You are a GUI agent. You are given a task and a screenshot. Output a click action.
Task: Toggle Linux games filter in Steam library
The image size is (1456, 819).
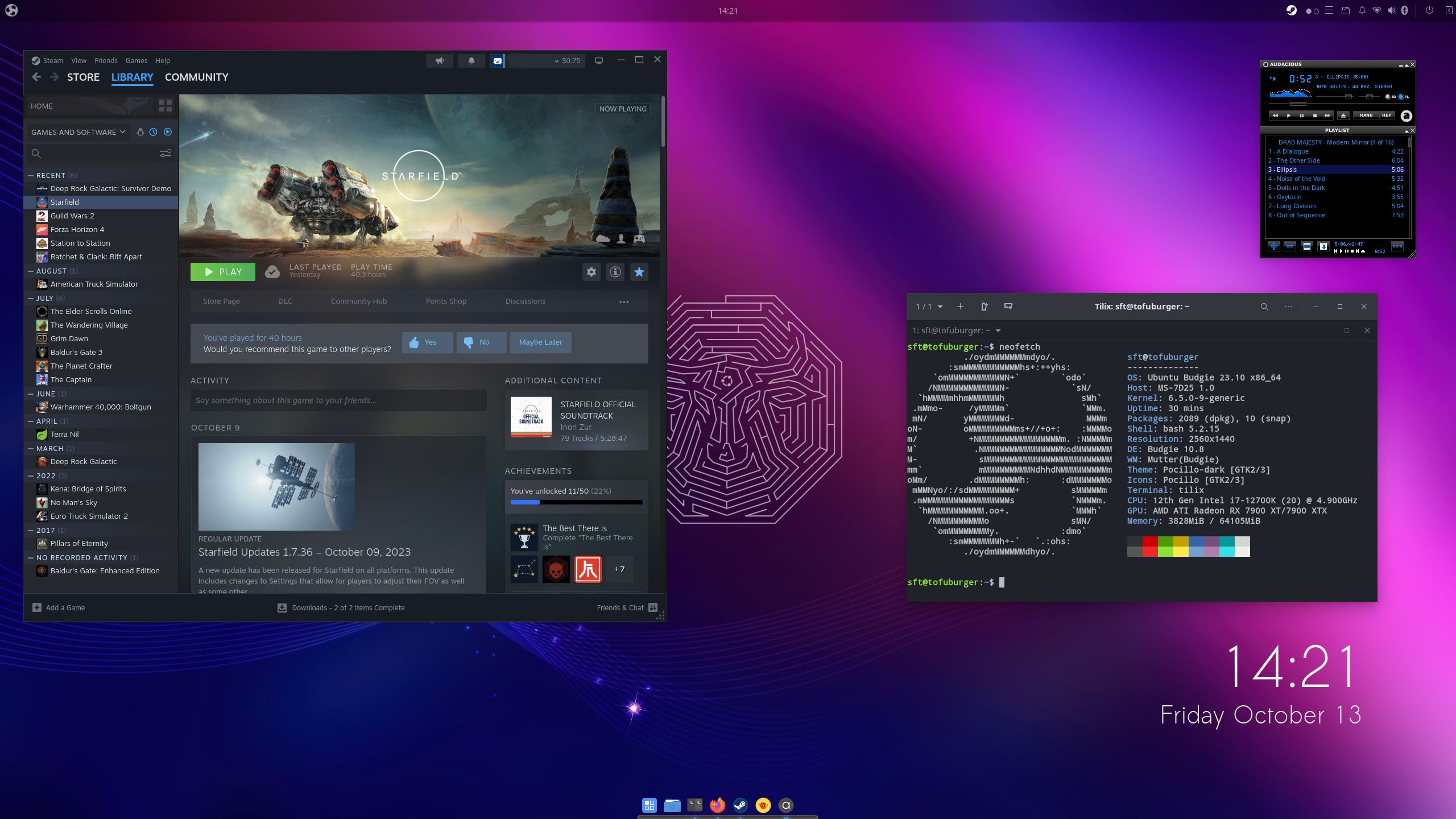[140, 132]
